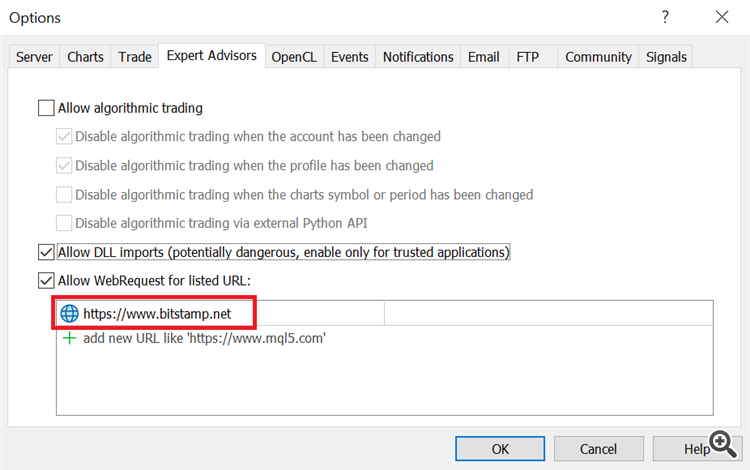
Task: Click the Cancel button
Action: click(598, 449)
